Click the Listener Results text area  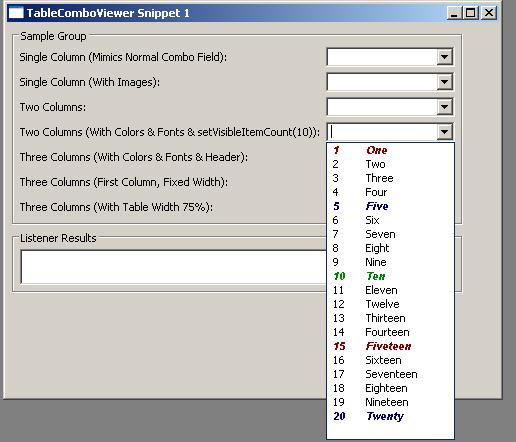pyautogui.click(x=173, y=267)
